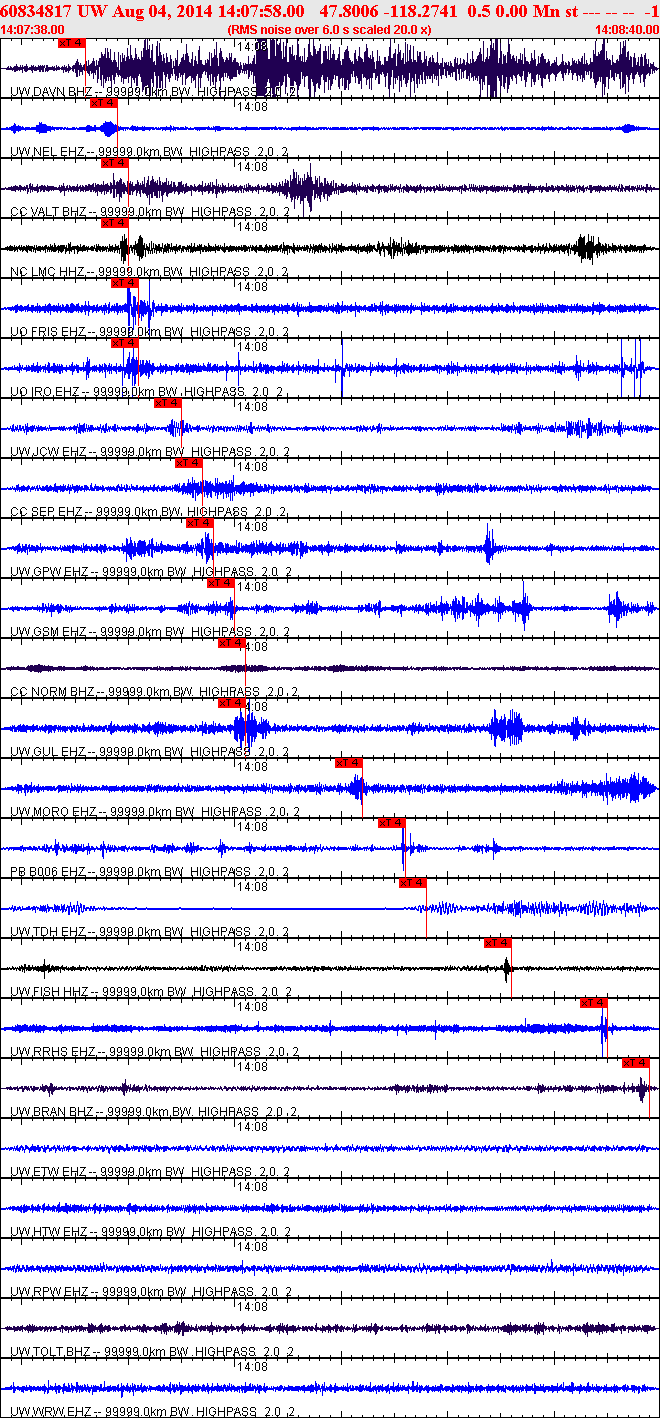Select the red arrival flag on the UW.MORO trace
The width and height of the screenshot is (660, 1418).
point(348,763)
